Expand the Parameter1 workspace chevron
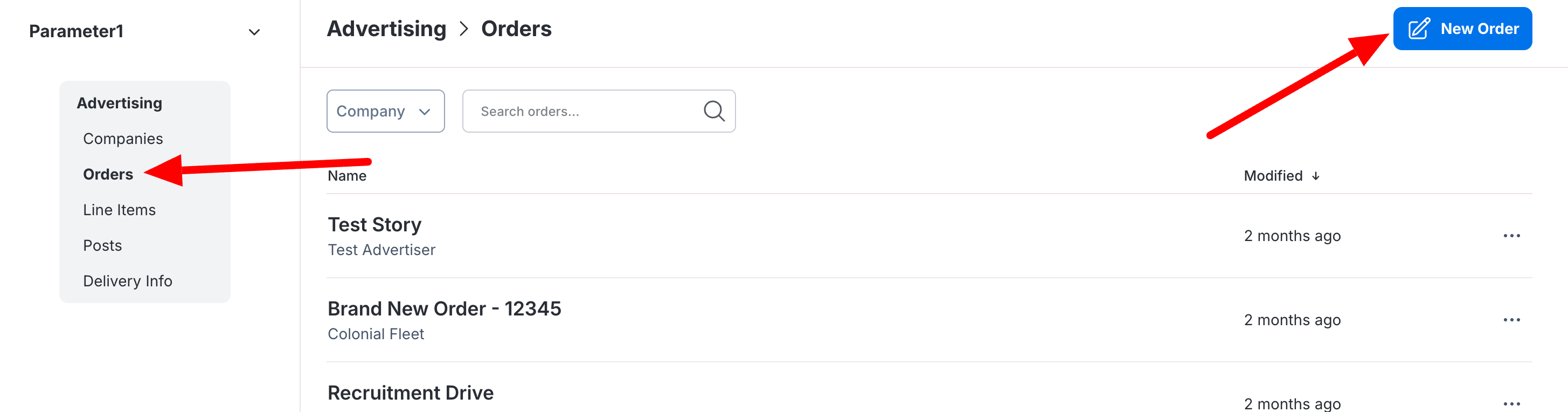Image resolution: width=1568 pixels, height=412 pixels. (x=254, y=32)
